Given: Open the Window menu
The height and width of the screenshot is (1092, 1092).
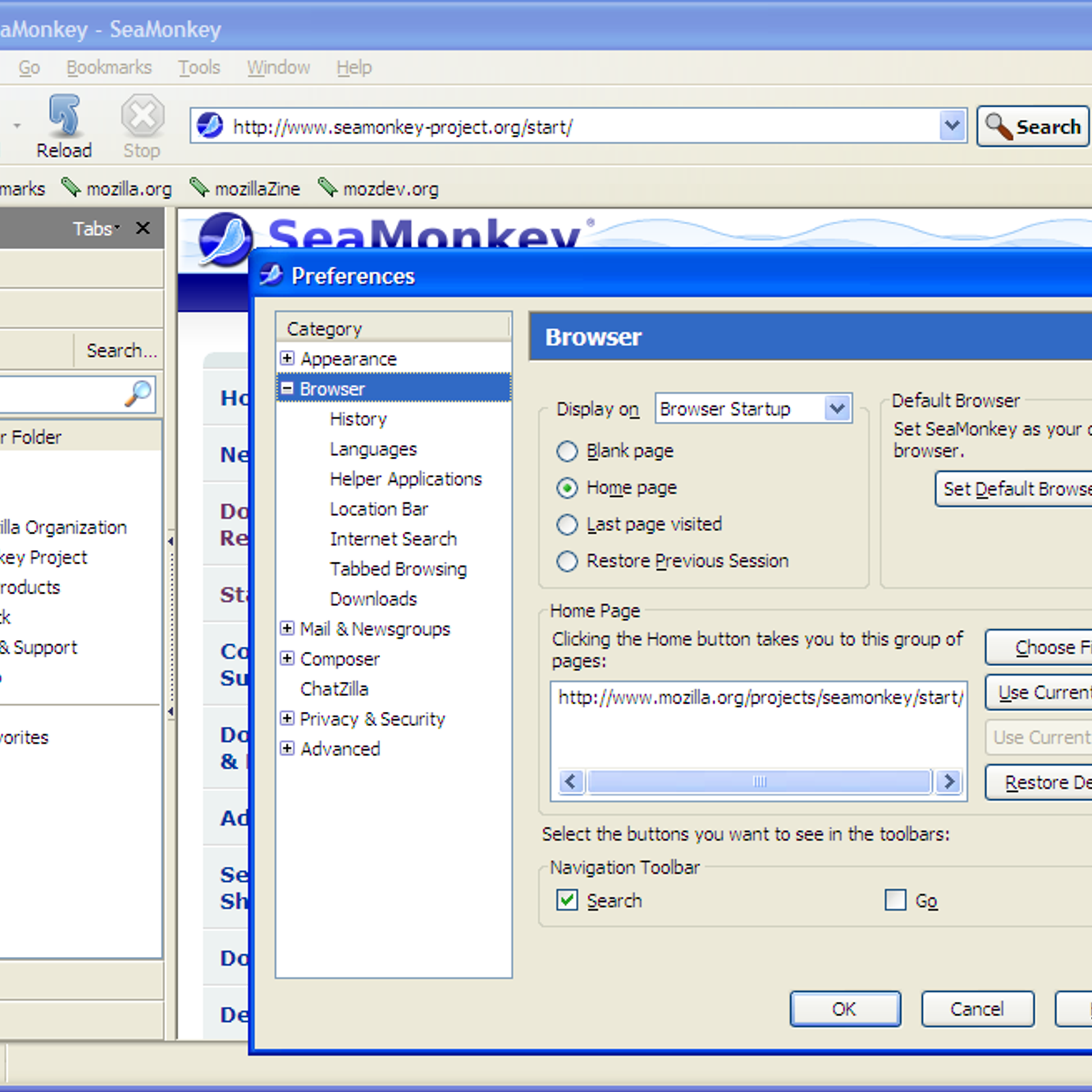Looking at the screenshot, I should point(278,68).
